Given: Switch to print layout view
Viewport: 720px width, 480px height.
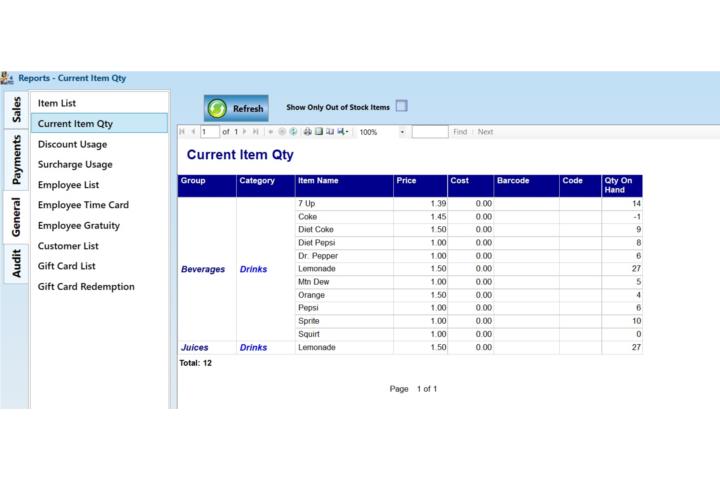Looking at the screenshot, I should tap(319, 132).
